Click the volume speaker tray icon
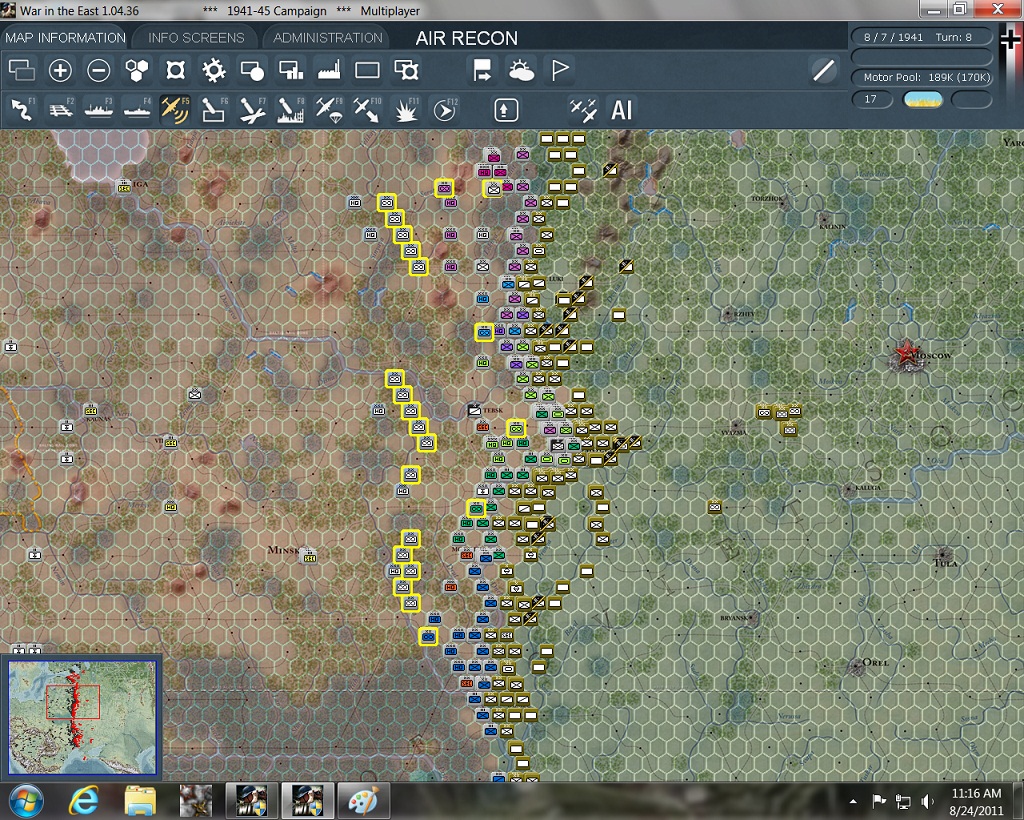 tap(927, 801)
